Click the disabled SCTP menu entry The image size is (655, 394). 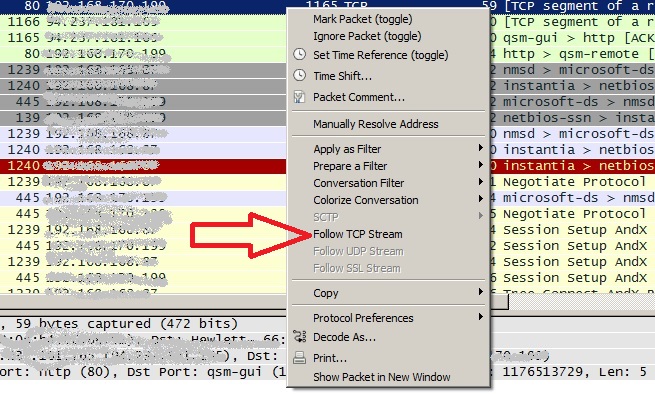[326, 217]
